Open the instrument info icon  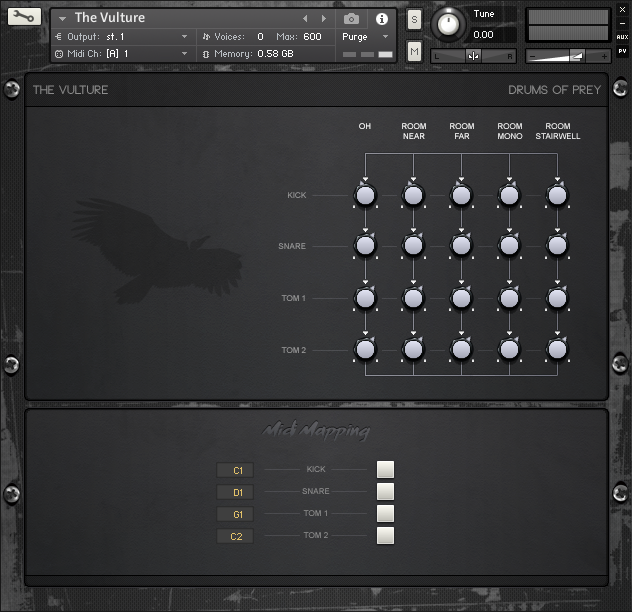(381, 19)
